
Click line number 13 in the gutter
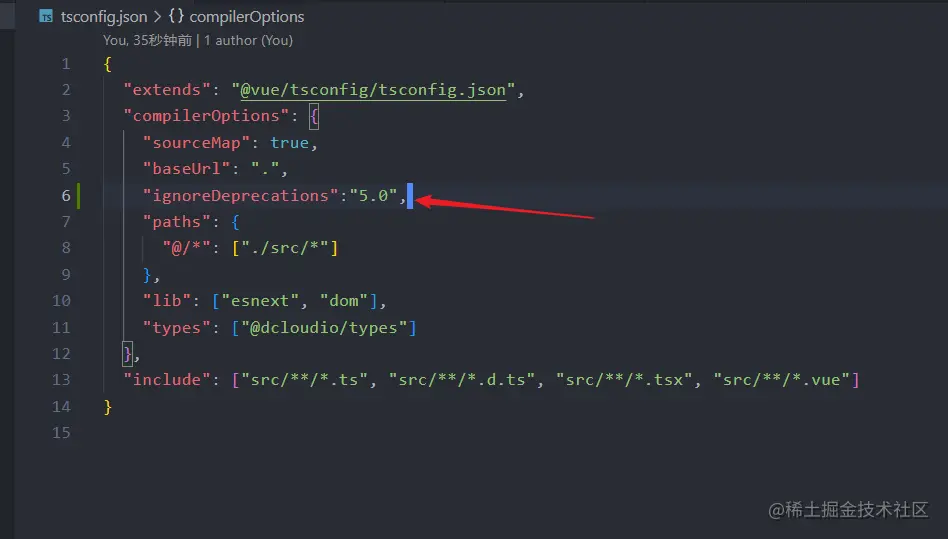[62, 380]
